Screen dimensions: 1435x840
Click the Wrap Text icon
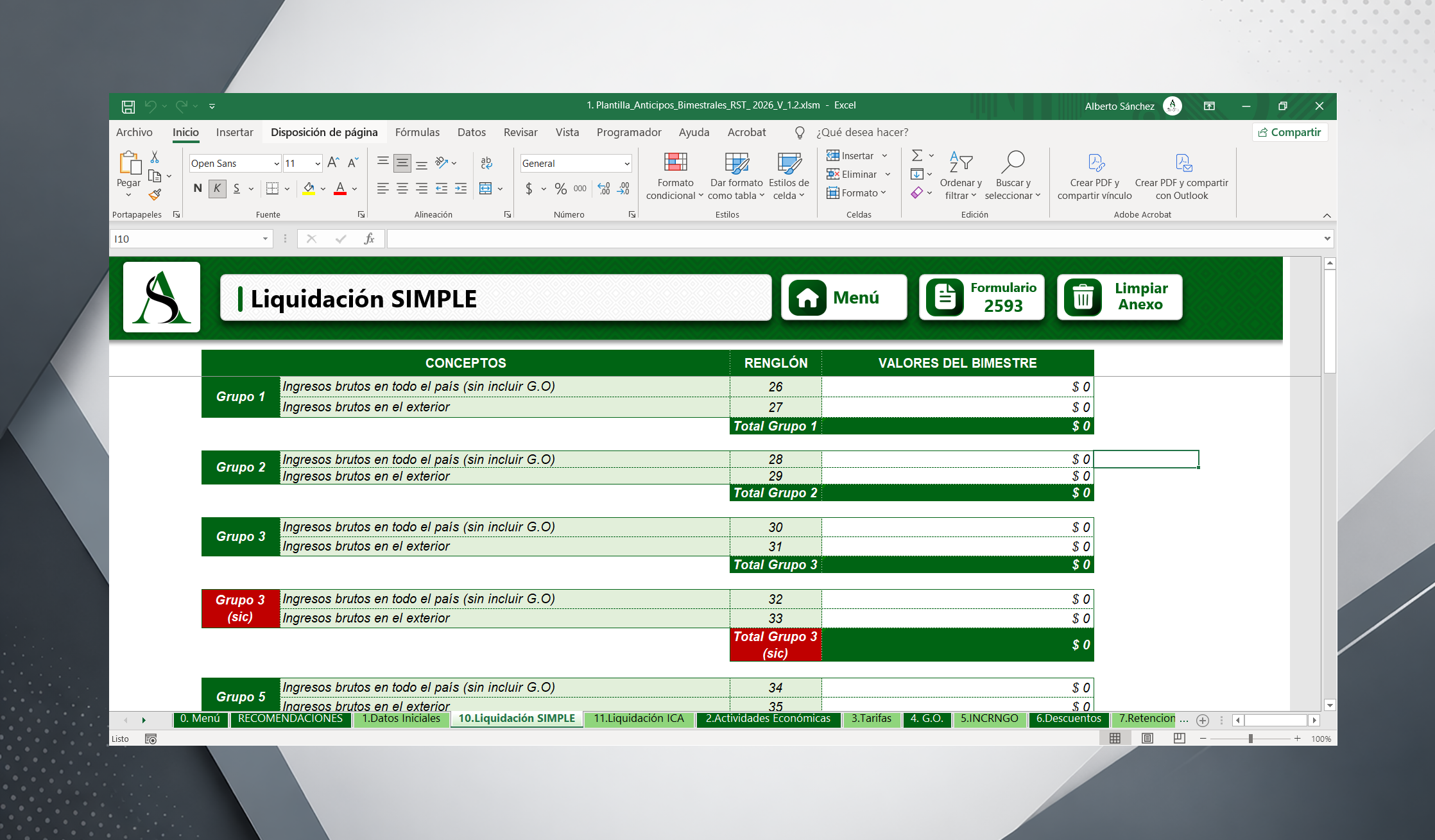486,163
